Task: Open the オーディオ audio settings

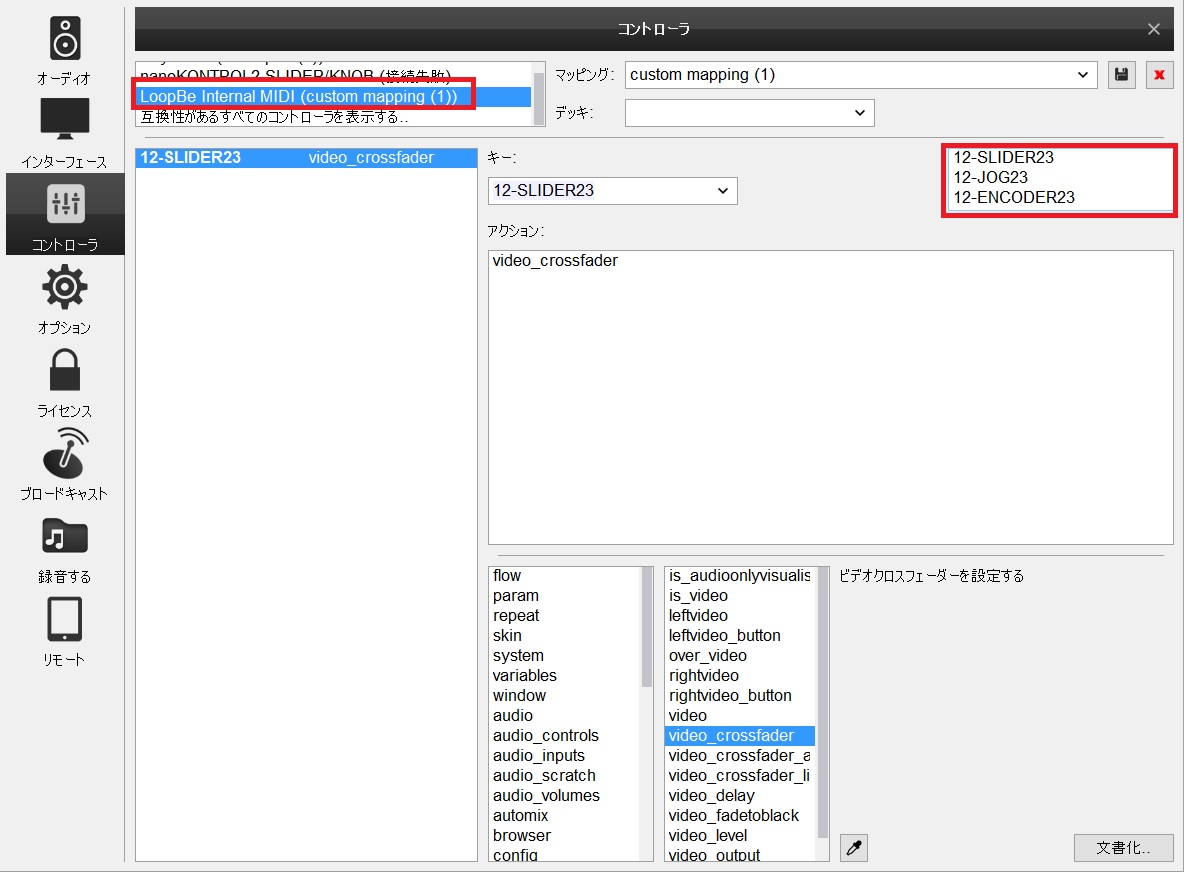Action: (64, 51)
